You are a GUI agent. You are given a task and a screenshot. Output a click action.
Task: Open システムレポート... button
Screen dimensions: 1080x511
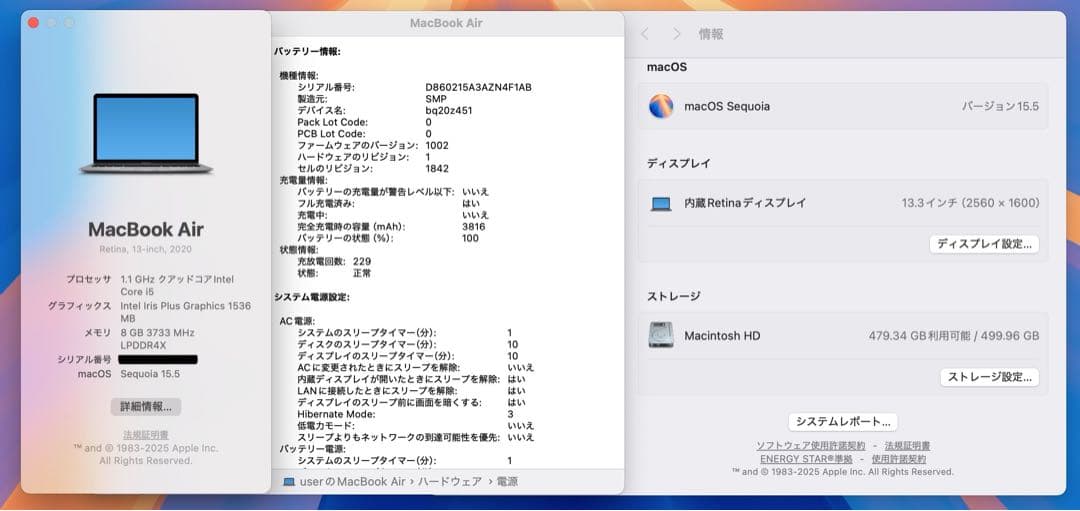click(842, 421)
